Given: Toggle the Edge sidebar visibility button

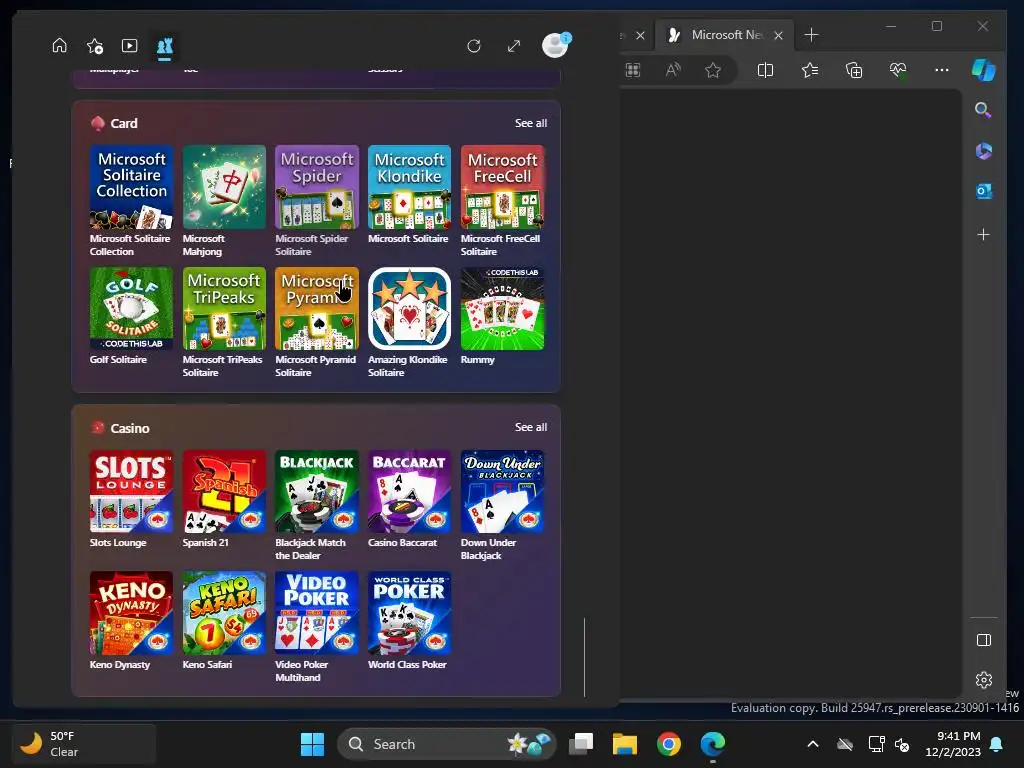Looking at the screenshot, I should coord(984,640).
